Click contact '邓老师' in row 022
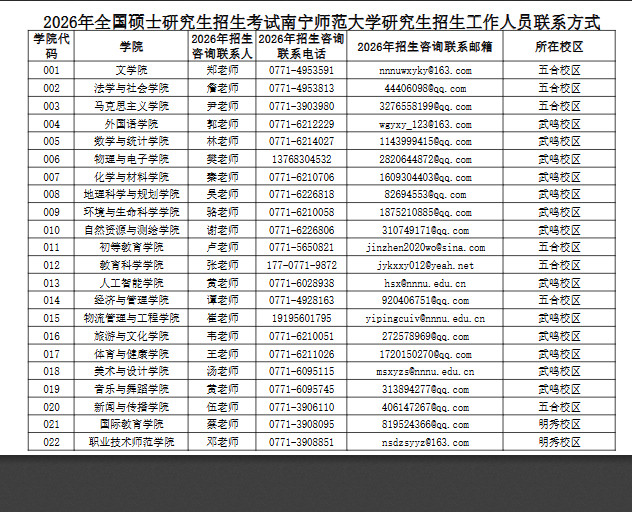This screenshot has height=512, width=632. click(x=222, y=442)
